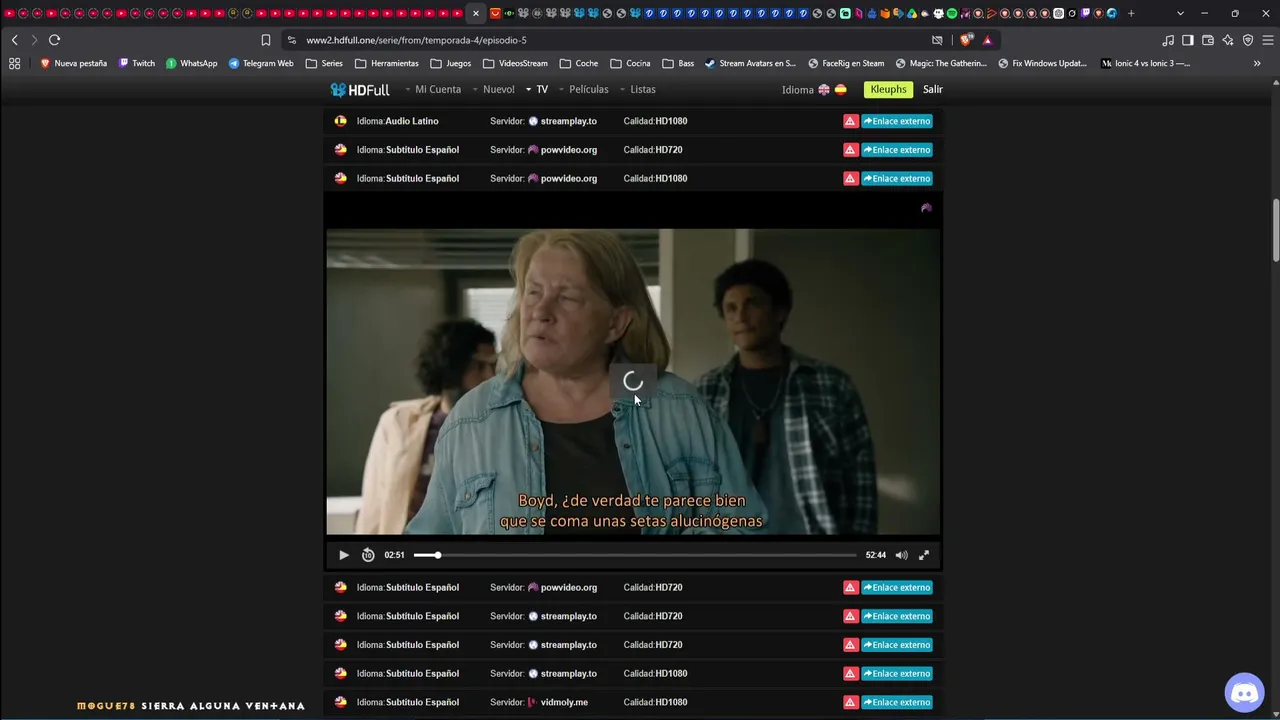Focus the address bar URL field

pos(610,40)
